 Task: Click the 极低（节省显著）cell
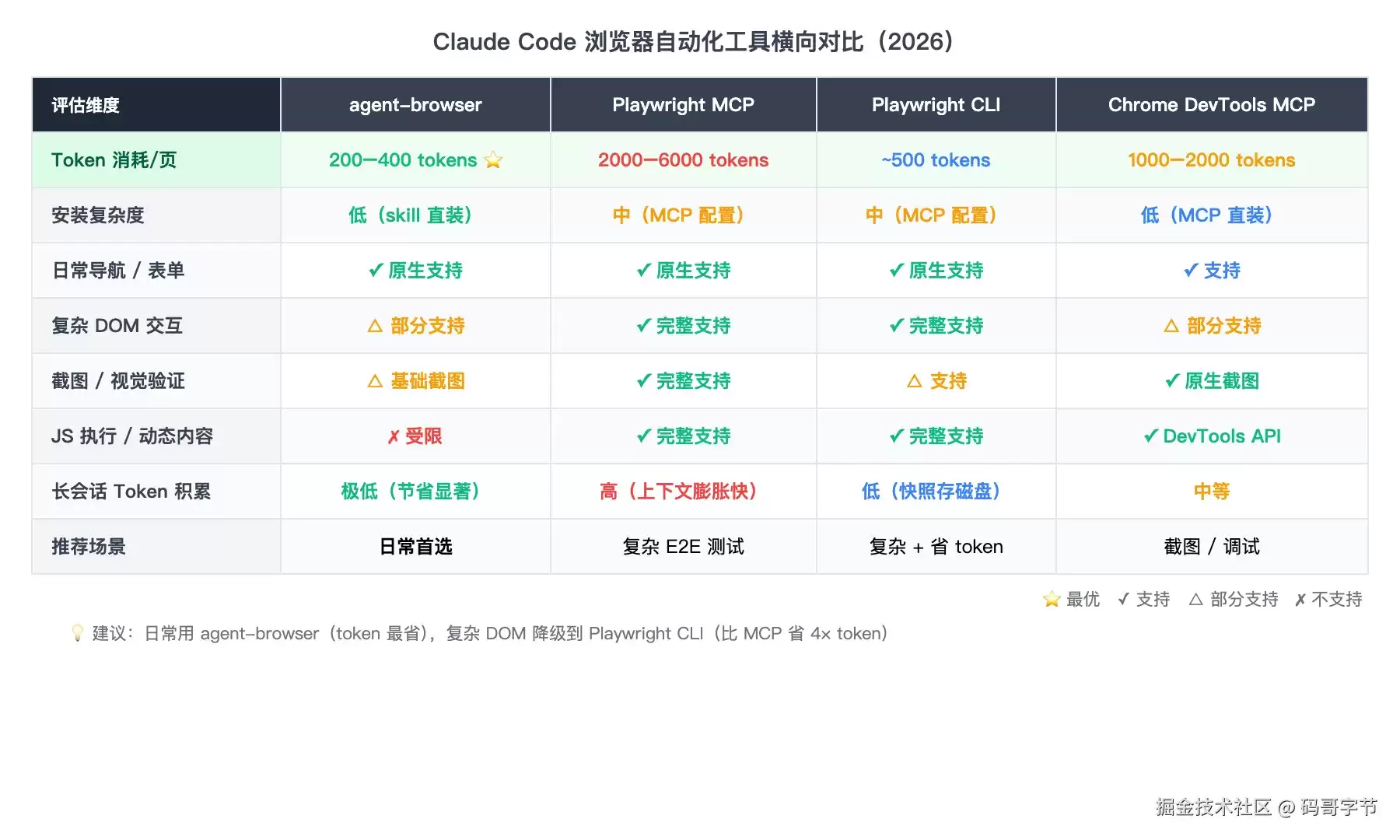(x=415, y=492)
